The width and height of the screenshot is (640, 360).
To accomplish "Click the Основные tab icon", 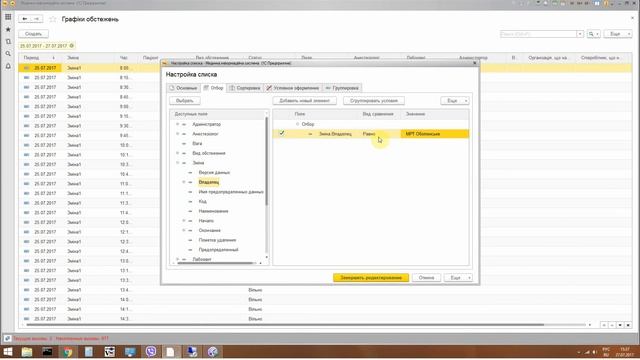I will click(x=172, y=88).
